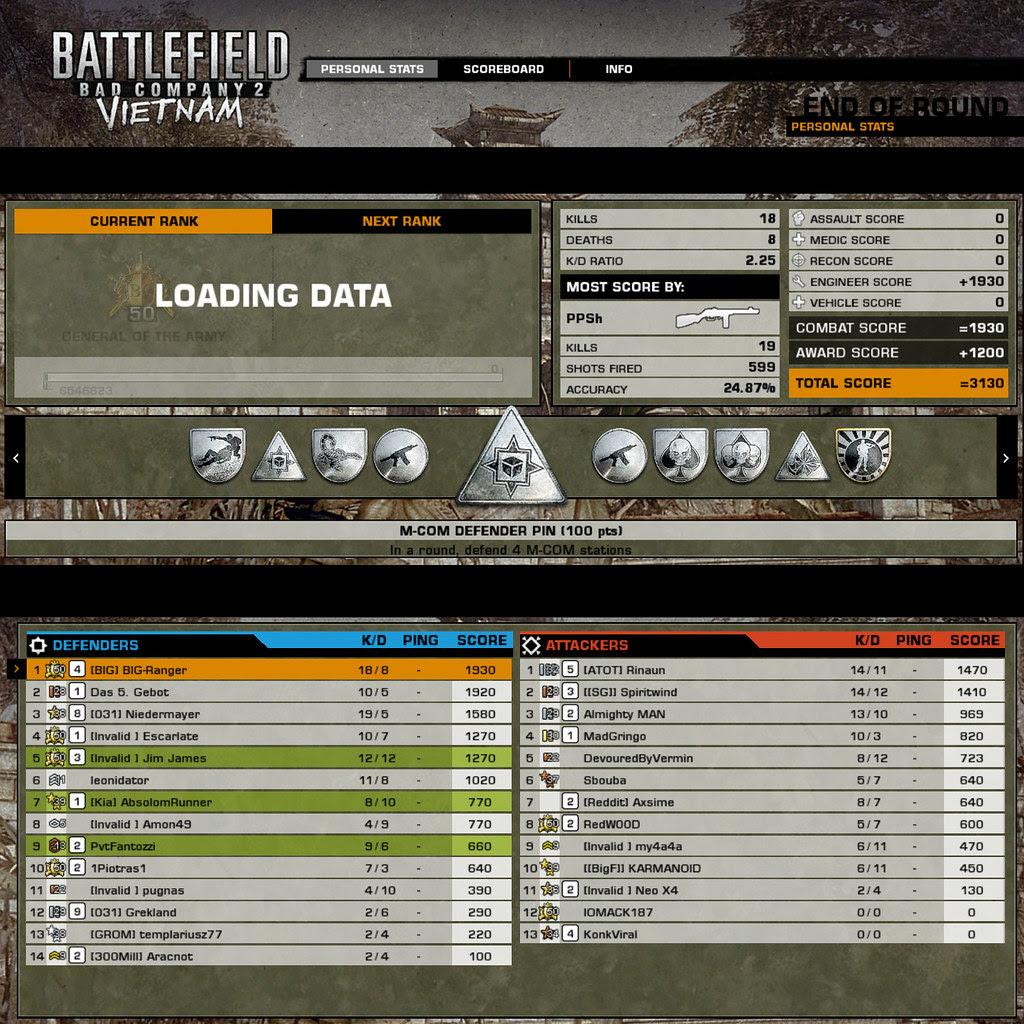
Task: Click the scorpion shield insignia
Action: (340, 455)
